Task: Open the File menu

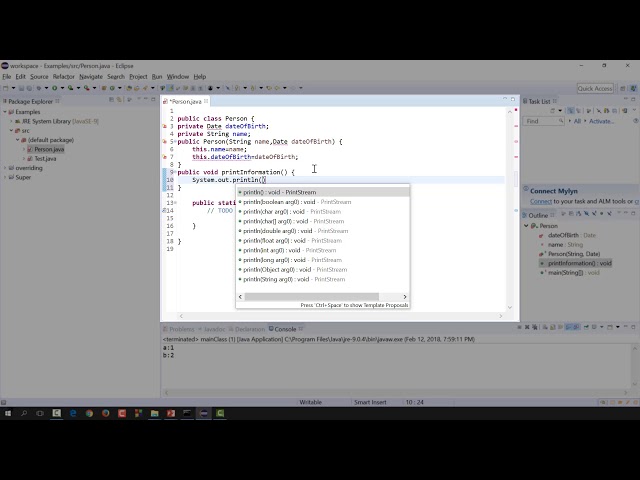Action: [7, 77]
